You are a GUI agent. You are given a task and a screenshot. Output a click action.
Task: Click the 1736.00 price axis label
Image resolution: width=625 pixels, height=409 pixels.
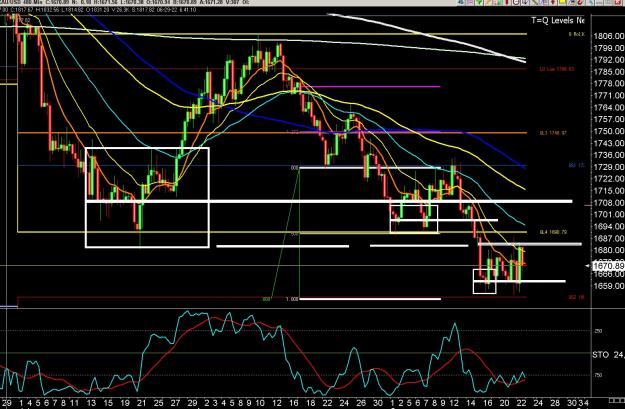(x=609, y=155)
